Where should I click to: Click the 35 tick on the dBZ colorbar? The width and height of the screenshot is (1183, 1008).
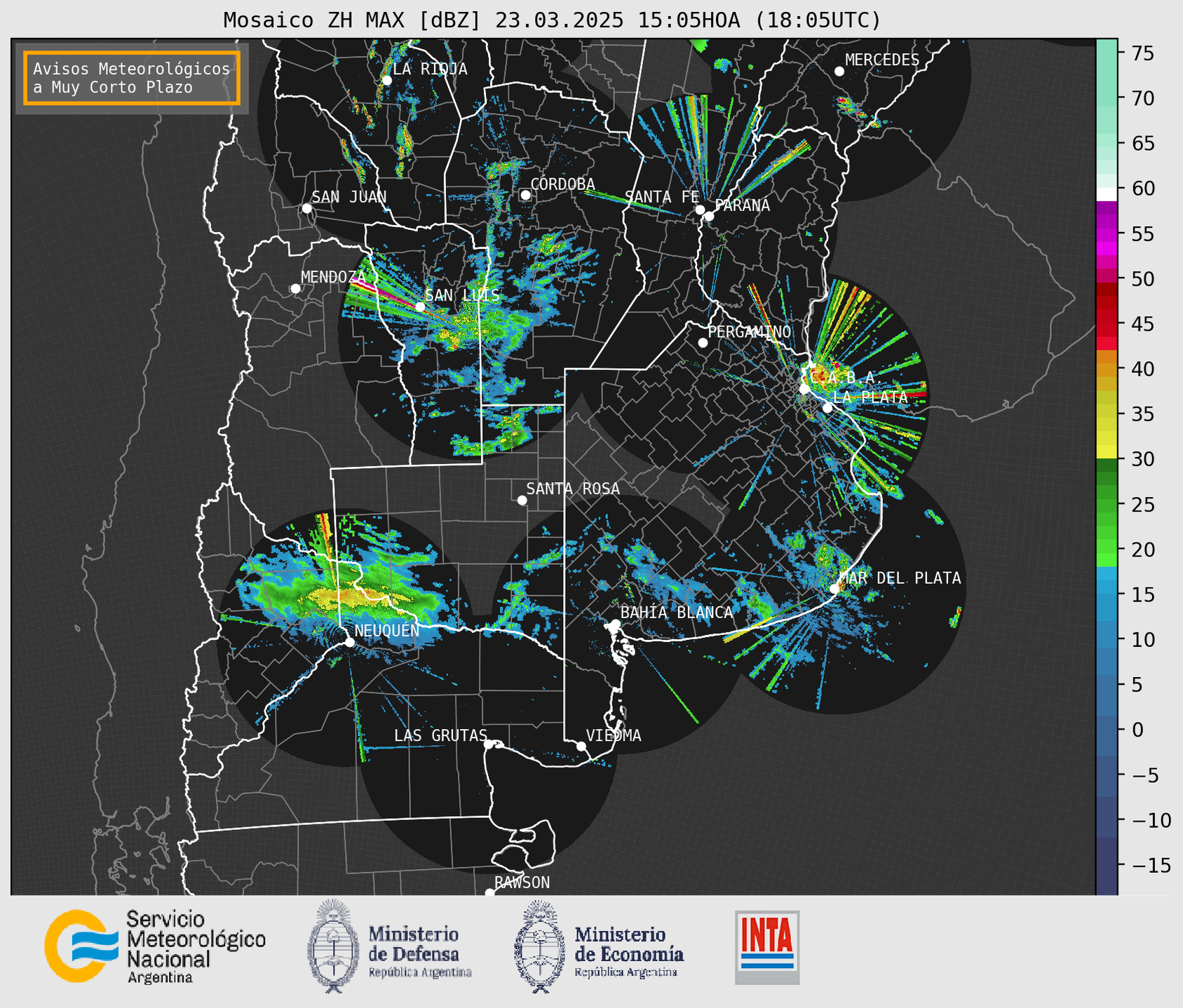(1142, 414)
